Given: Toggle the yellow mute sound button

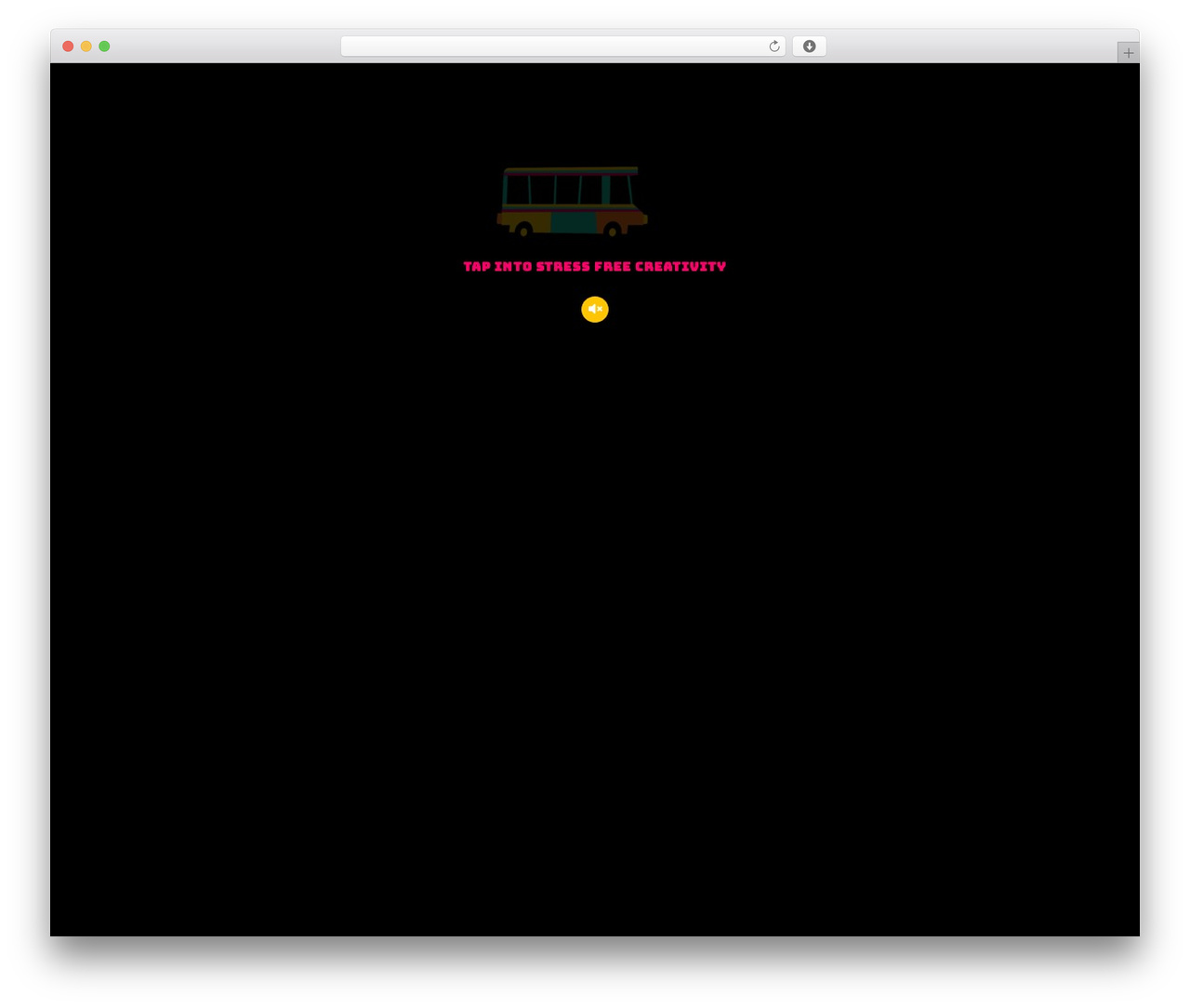Looking at the screenshot, I should pyautogui.click(x=595, y=310).
